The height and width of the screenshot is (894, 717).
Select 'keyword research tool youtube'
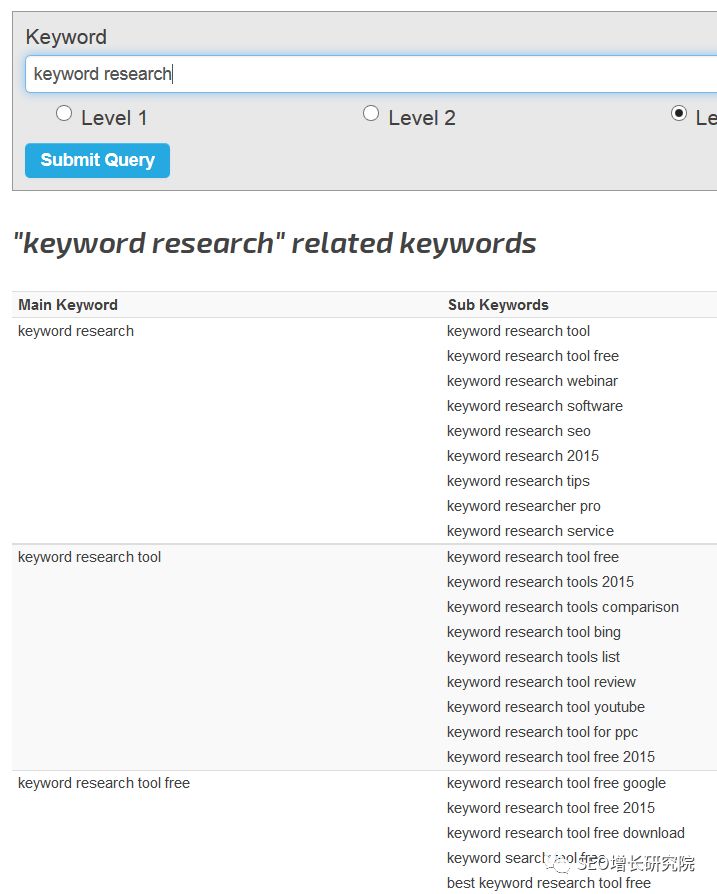[545, 707]
